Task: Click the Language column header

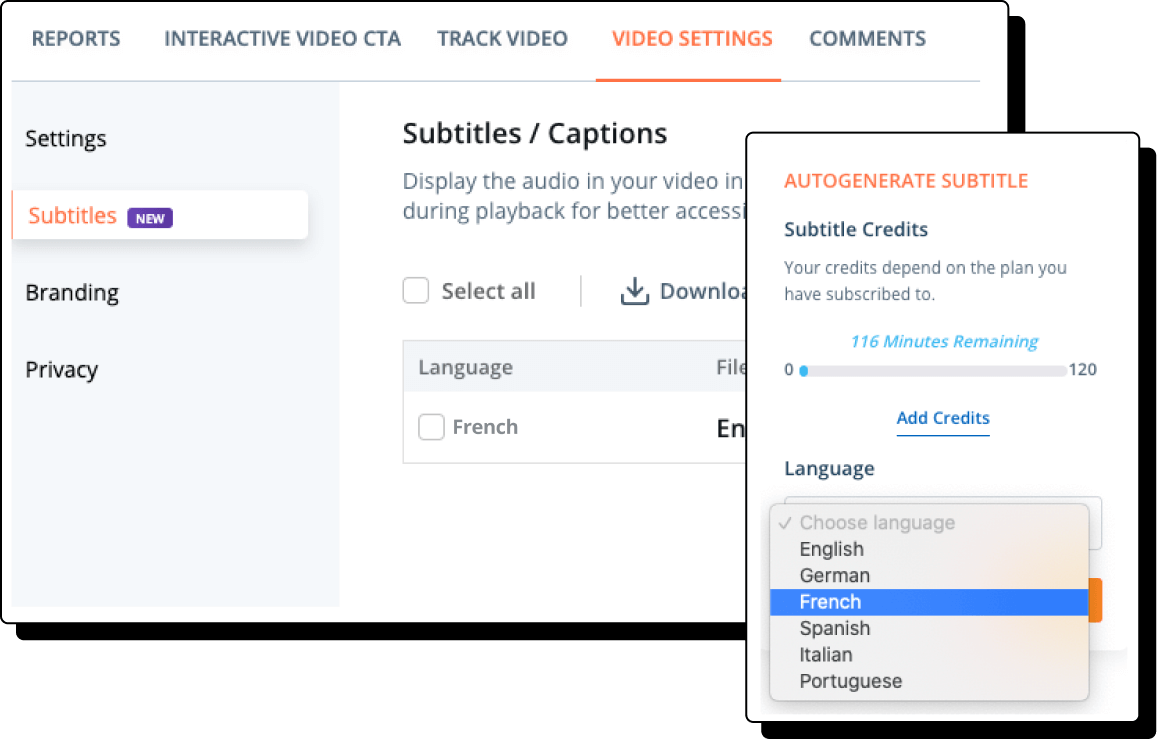Action: point(465,367)
